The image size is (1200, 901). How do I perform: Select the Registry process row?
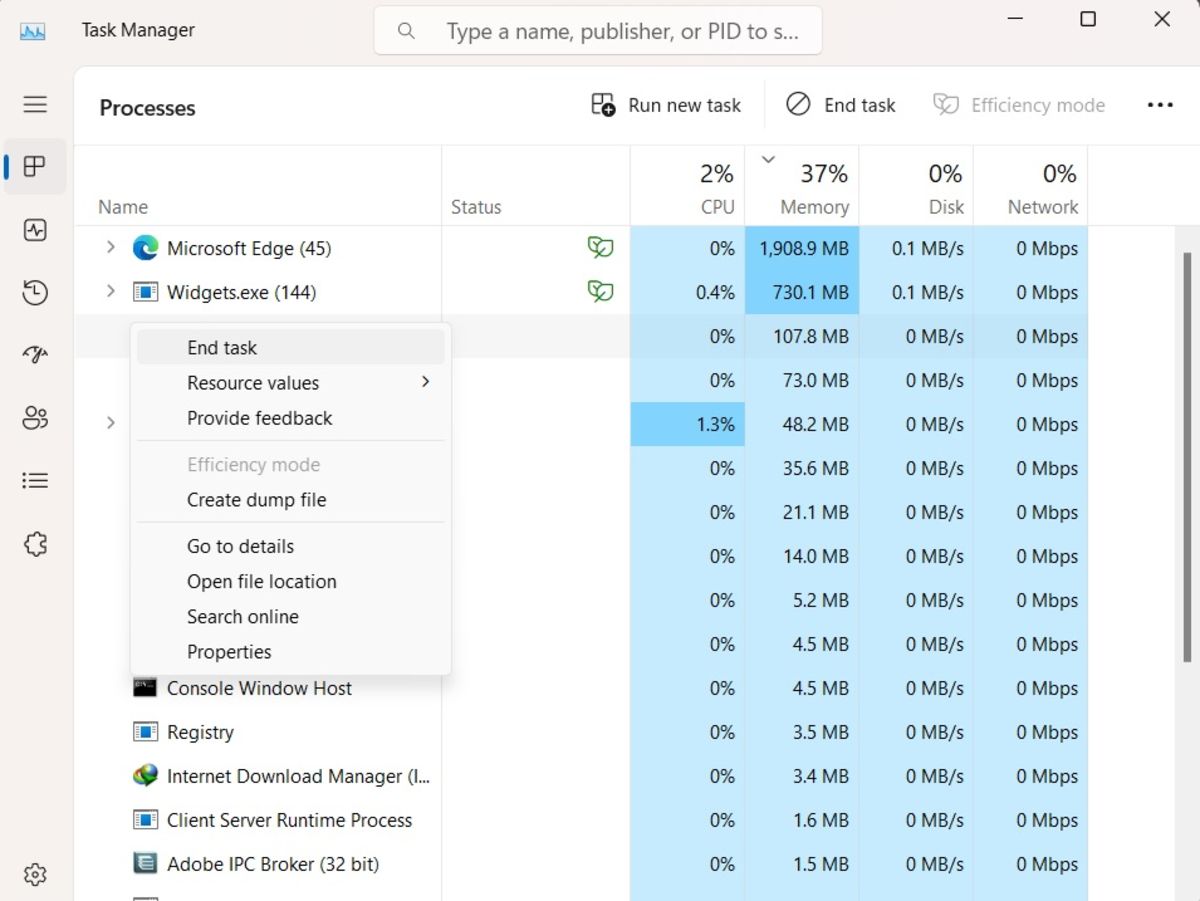(581, 732)
